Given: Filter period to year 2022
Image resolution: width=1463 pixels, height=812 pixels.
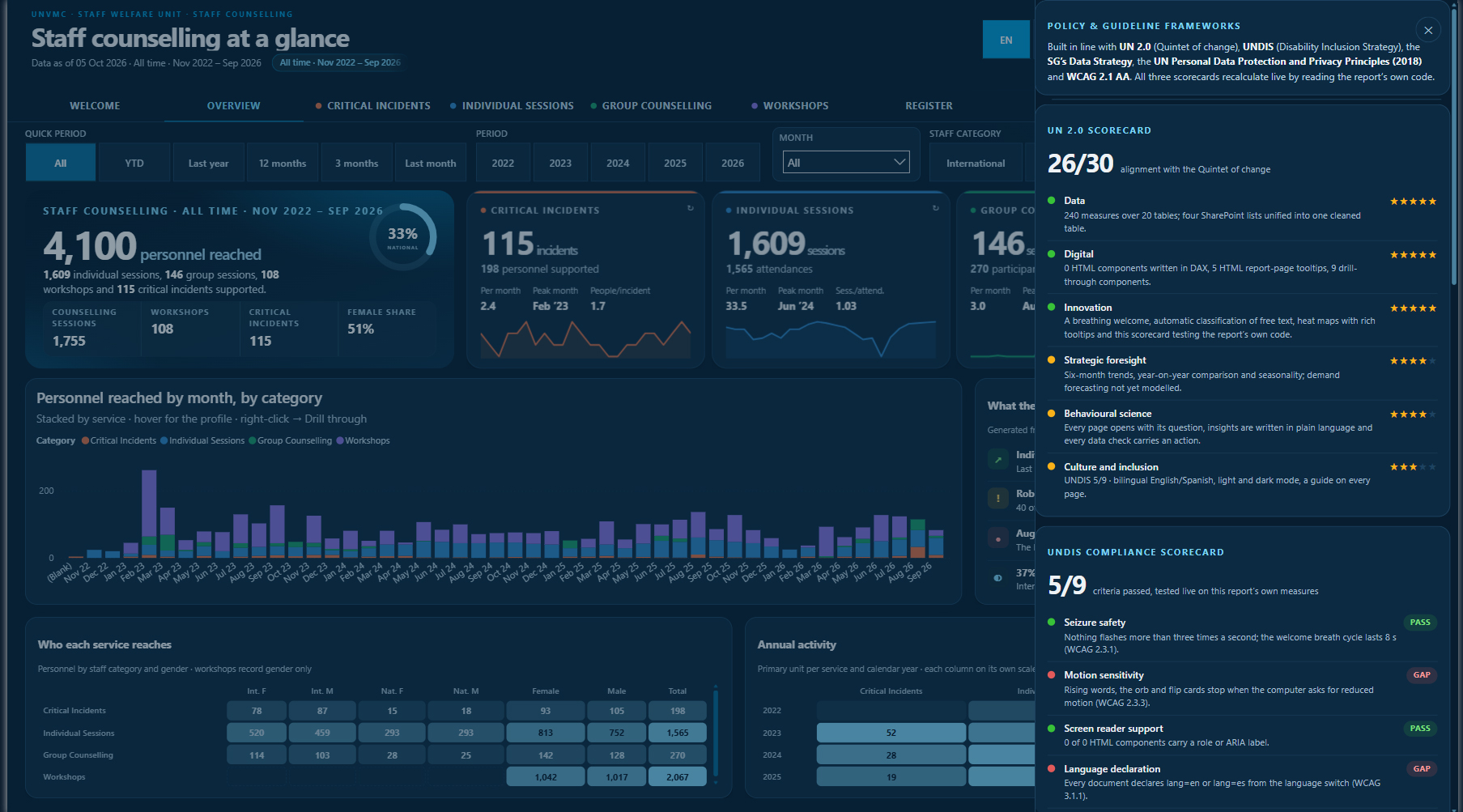Looking at the screenshot, I should point(503,163).
